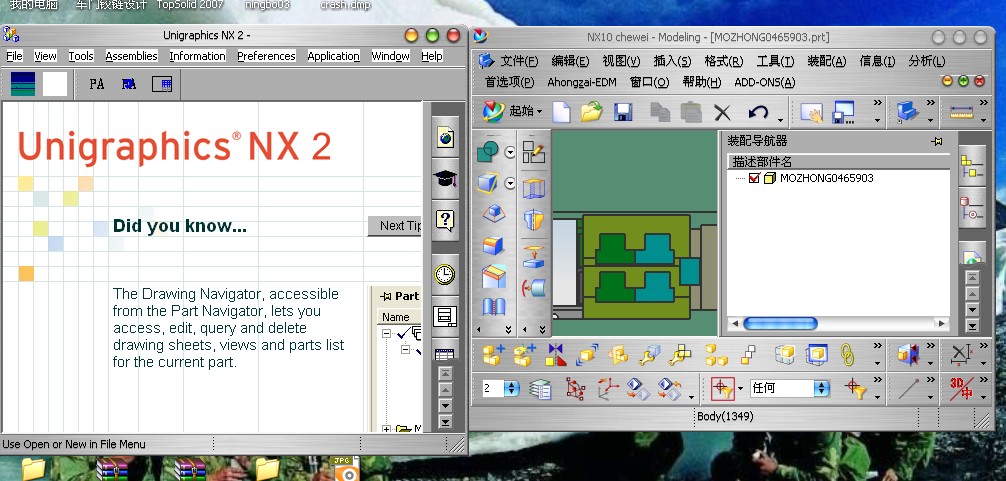Open the Help menu in NX 2
1006x481 pixels.
[432, 56]
